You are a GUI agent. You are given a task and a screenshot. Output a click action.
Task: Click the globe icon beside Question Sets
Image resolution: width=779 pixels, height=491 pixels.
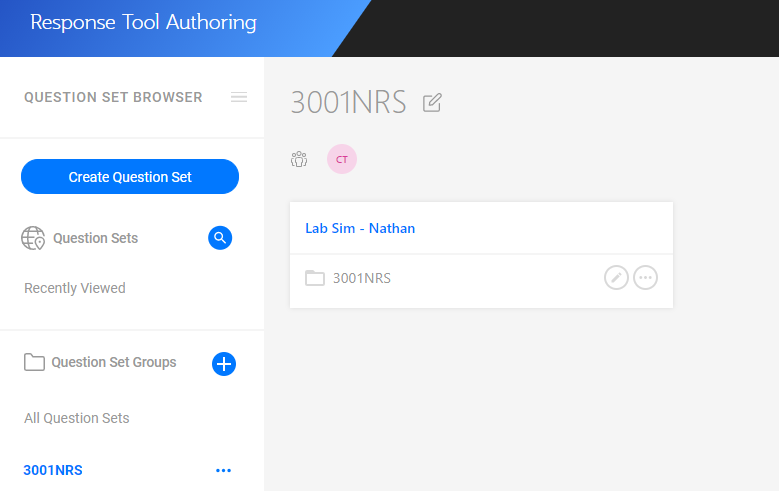(33, 238)
